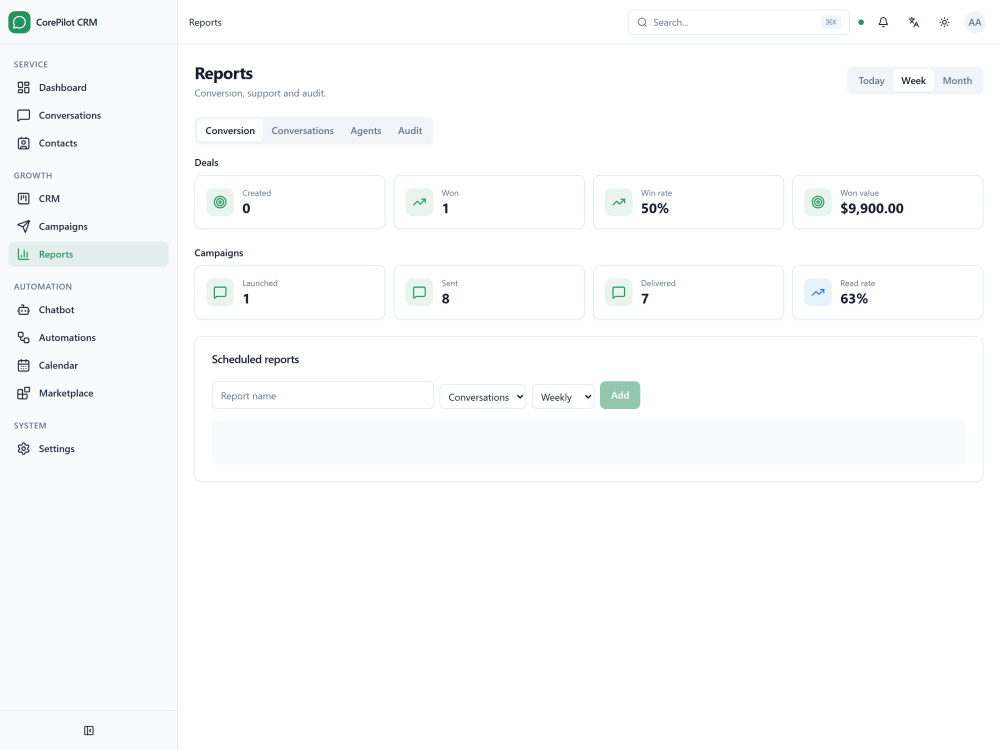Click the green online status dot

861,22
